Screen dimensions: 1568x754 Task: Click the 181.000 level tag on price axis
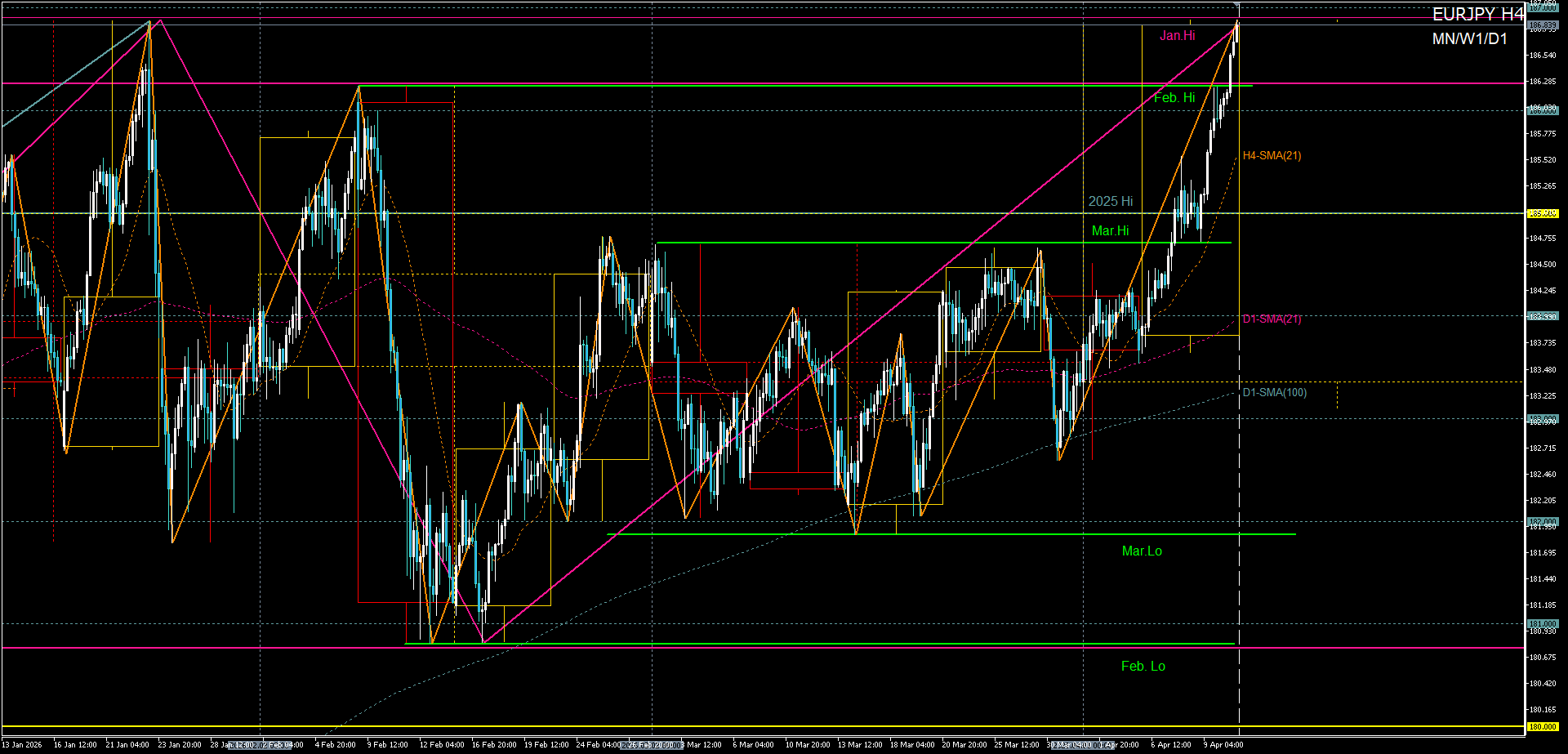(x=1543, y=623)
